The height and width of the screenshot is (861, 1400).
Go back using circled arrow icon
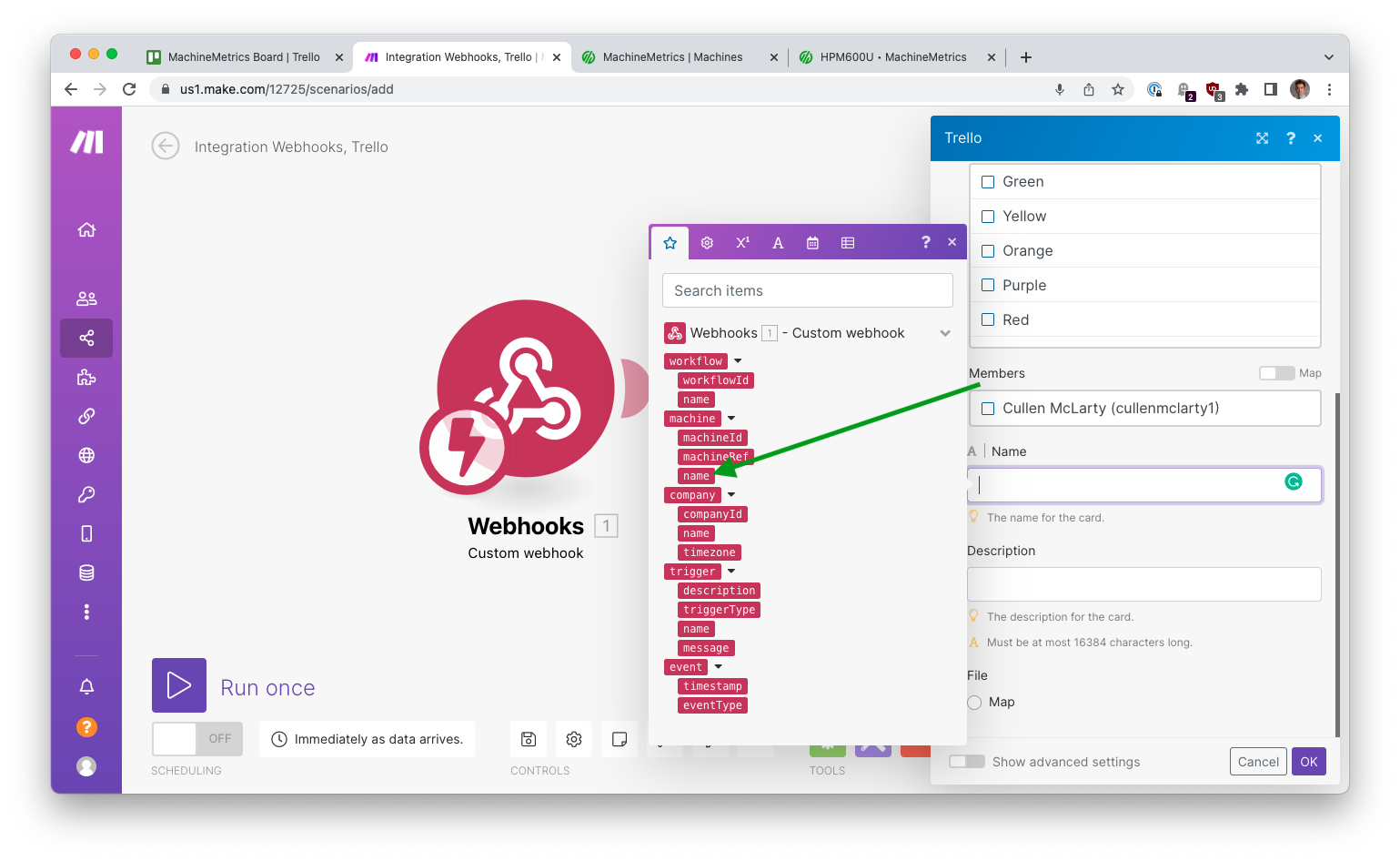click(166, 146)
